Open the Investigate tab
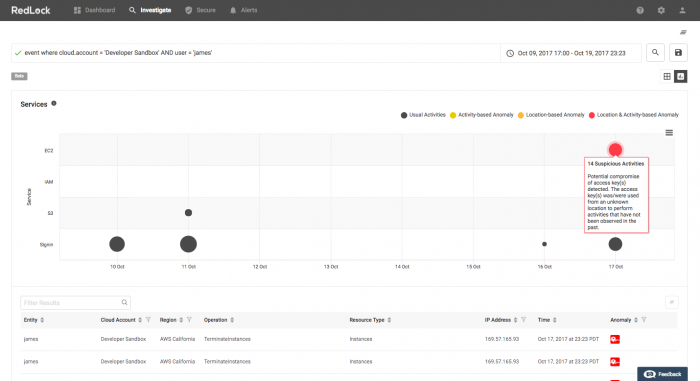The height and width of the screenshot is (381, 700). [x=150, y=10]
